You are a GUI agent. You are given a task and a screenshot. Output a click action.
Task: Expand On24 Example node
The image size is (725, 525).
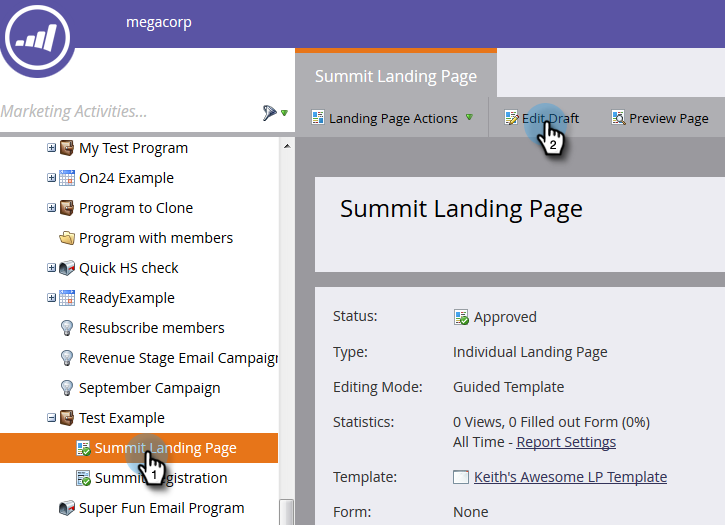51,178
